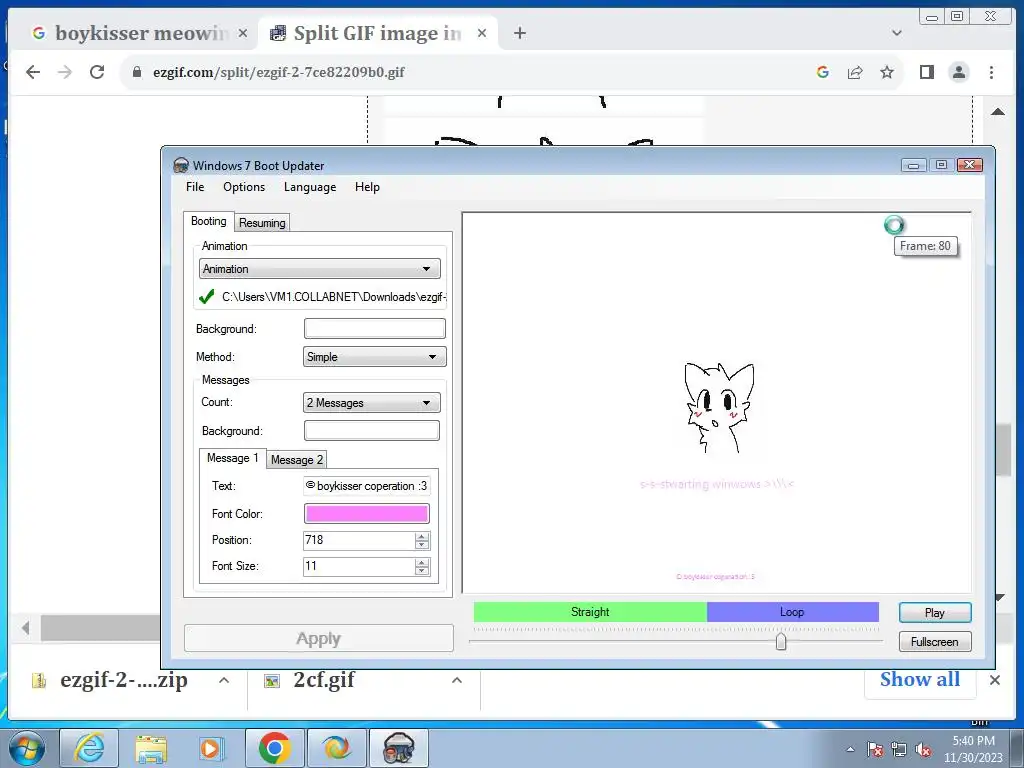Increase Position with the up spinner
Screen dimensions: 1024x768
pyautogui.click(x=422, y=536)
